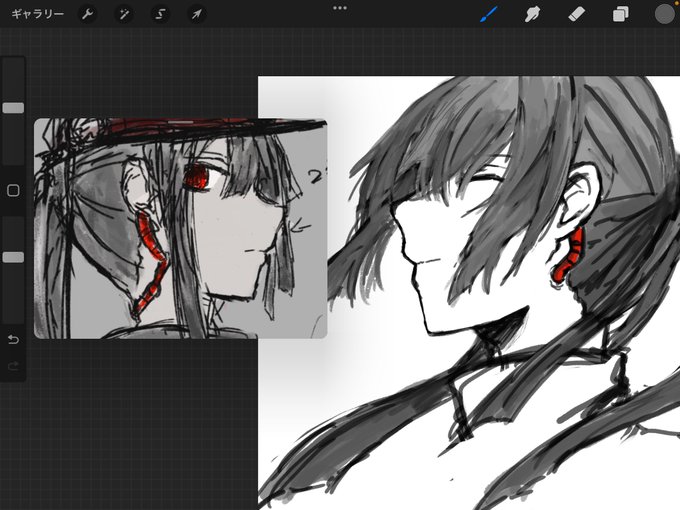680x510 pixels.
Task: Select the Eraser tool
Action: (x=576, y=14)
